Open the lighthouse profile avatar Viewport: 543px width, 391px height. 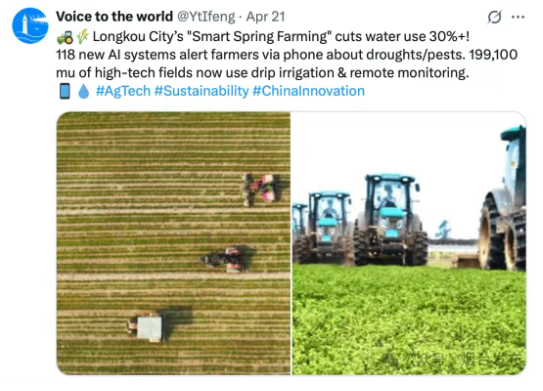pyautogui.click(x=30, y=26)
